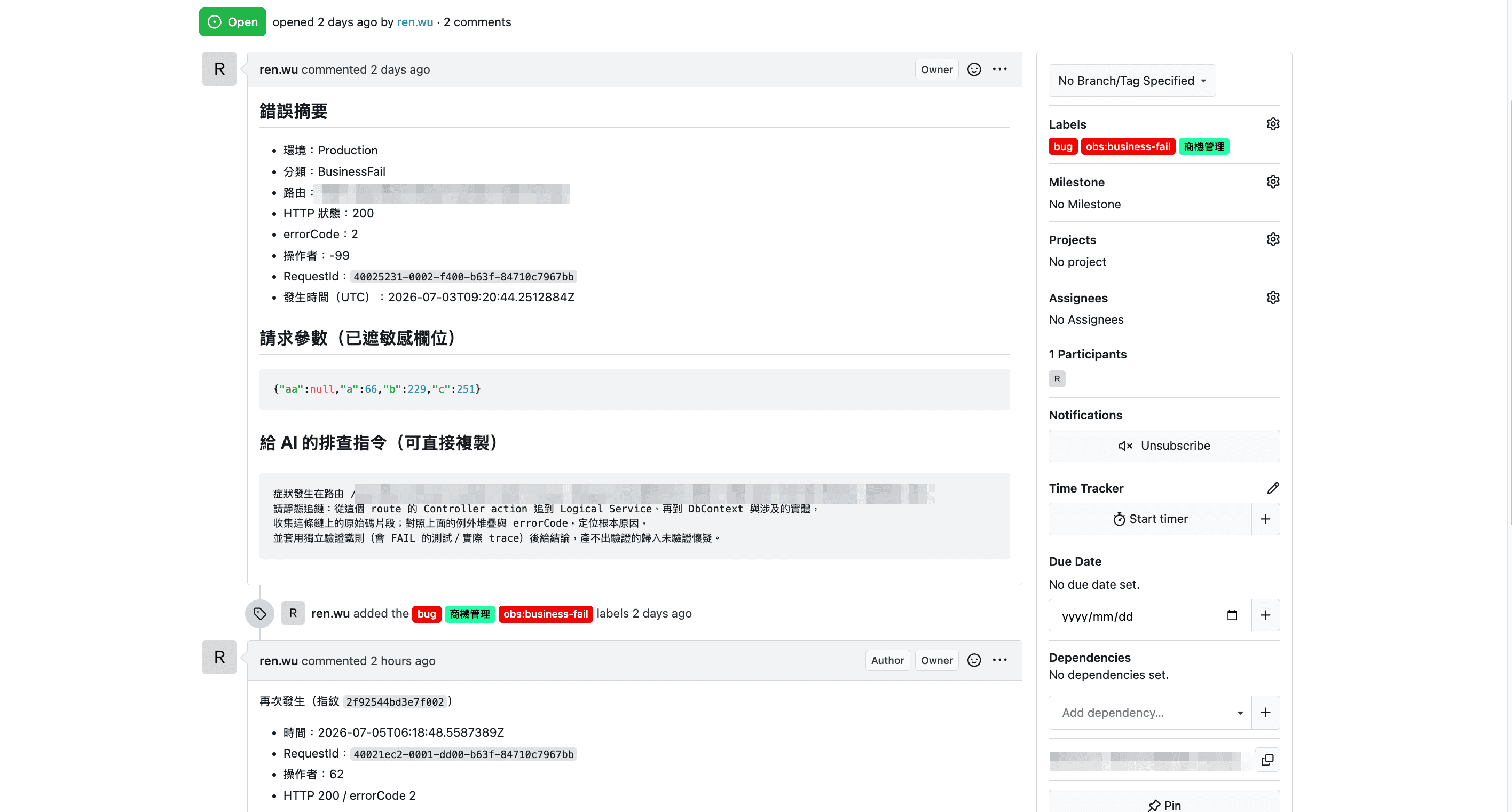Click 發生時間 UTC timestamp line
The height and width of the screenshot is (812, 1512).
[429, 297]
